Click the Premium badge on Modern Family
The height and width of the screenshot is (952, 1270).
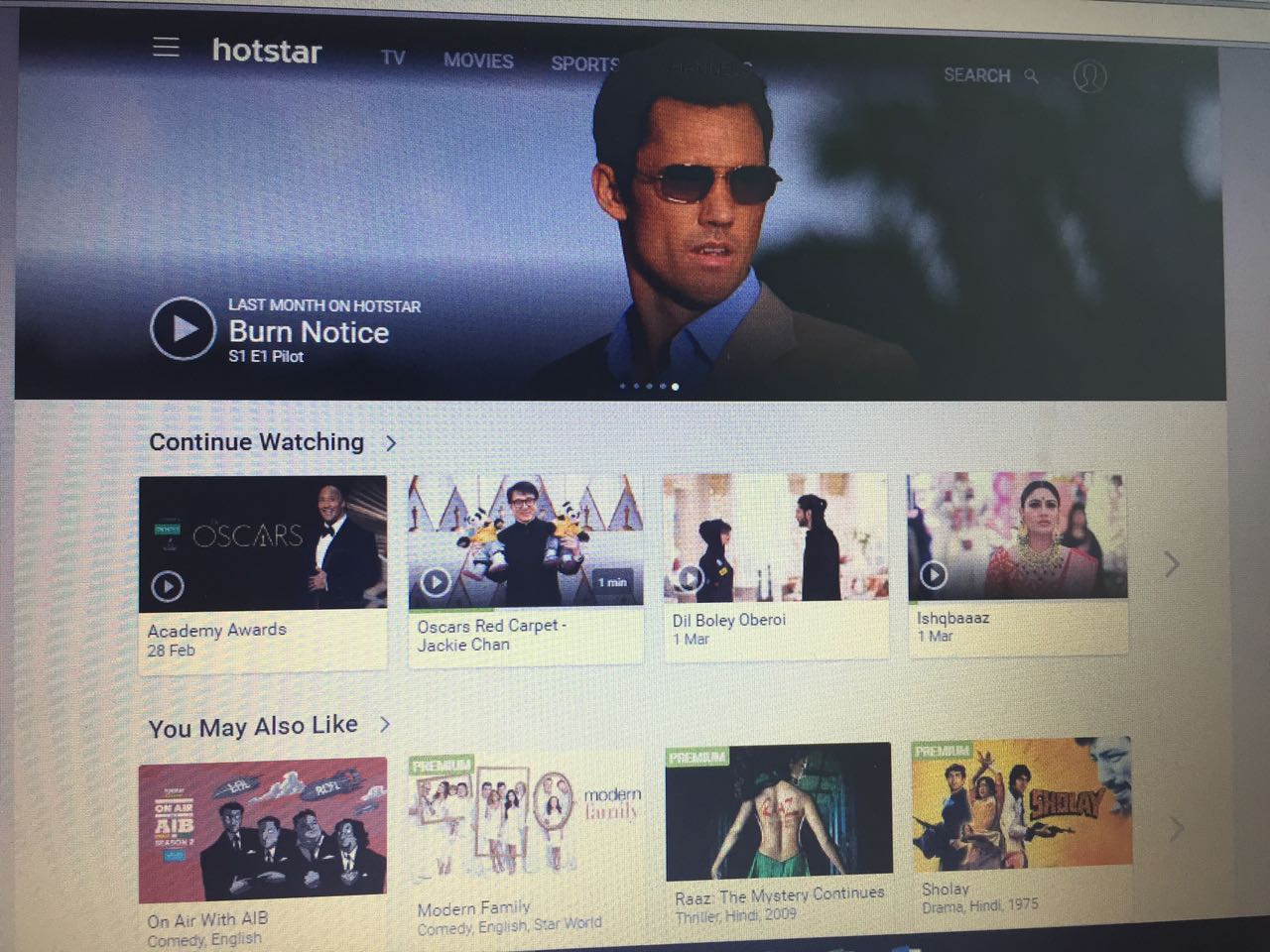[x=442, y=766]
